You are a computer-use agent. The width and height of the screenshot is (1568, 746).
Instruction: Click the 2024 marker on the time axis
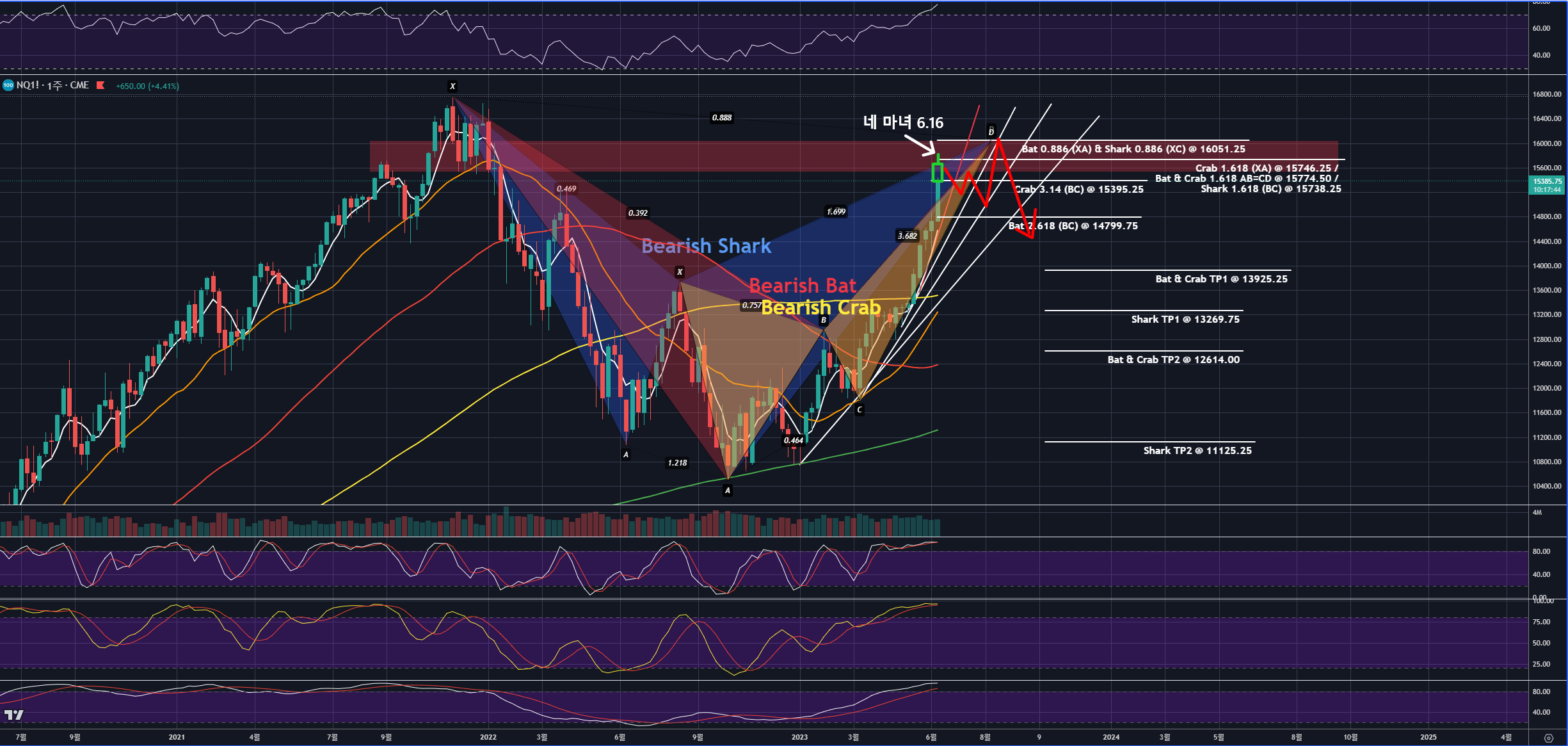(1111, 737)
